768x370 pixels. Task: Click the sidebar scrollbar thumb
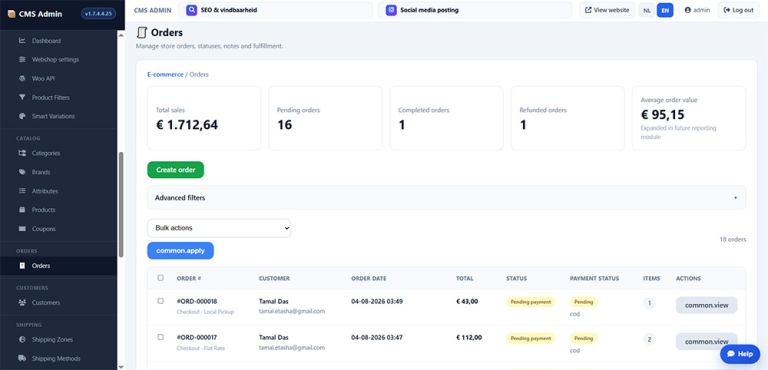tap(121, 204)
